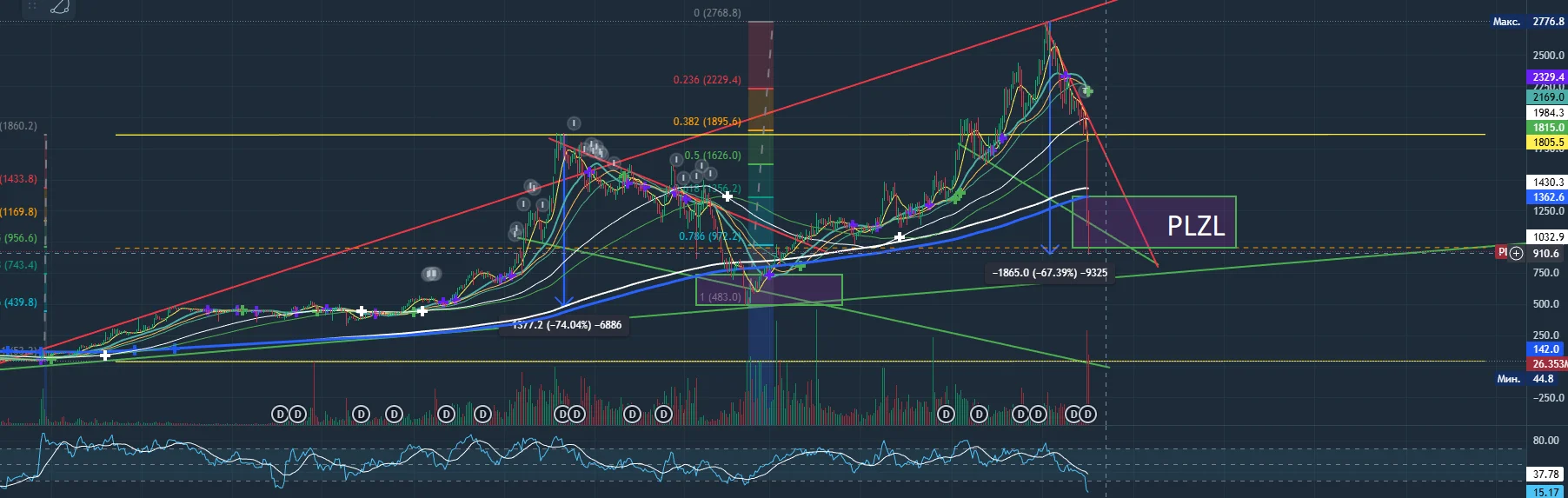Open the lone idea marker above the yellow line

point(573,123)
